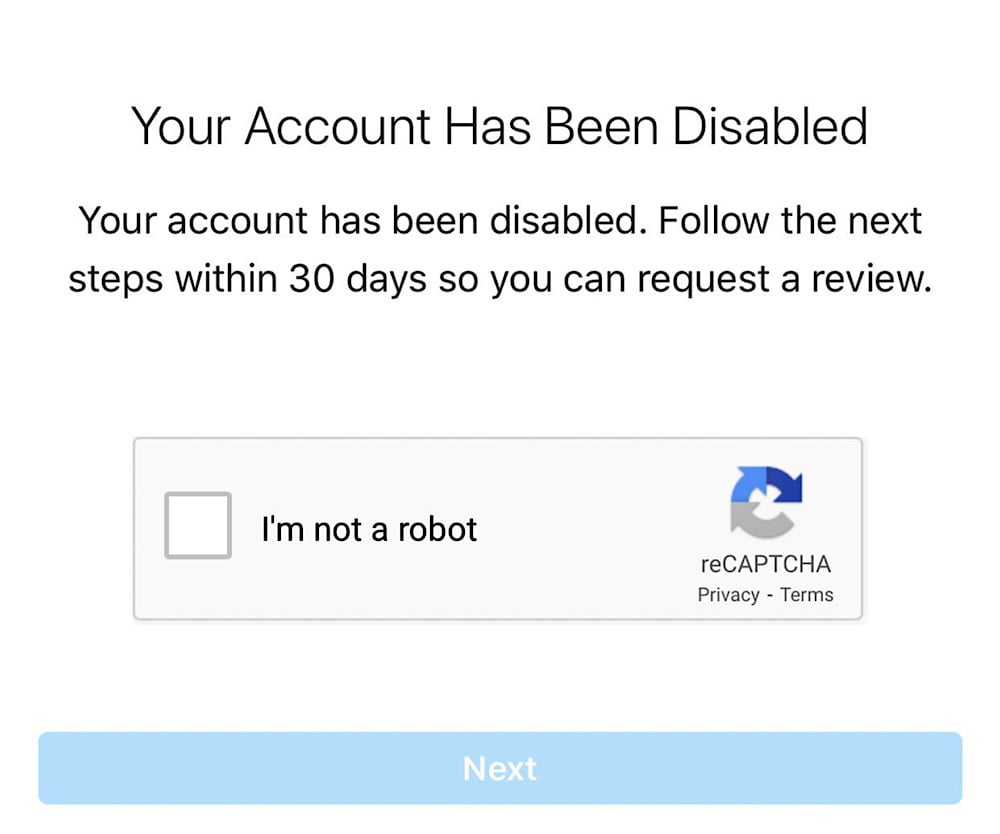The height and width of the screenshot is (834, 1000).
Task: Select the blue and gray circular arrows icon
Action: pos(766,503)
